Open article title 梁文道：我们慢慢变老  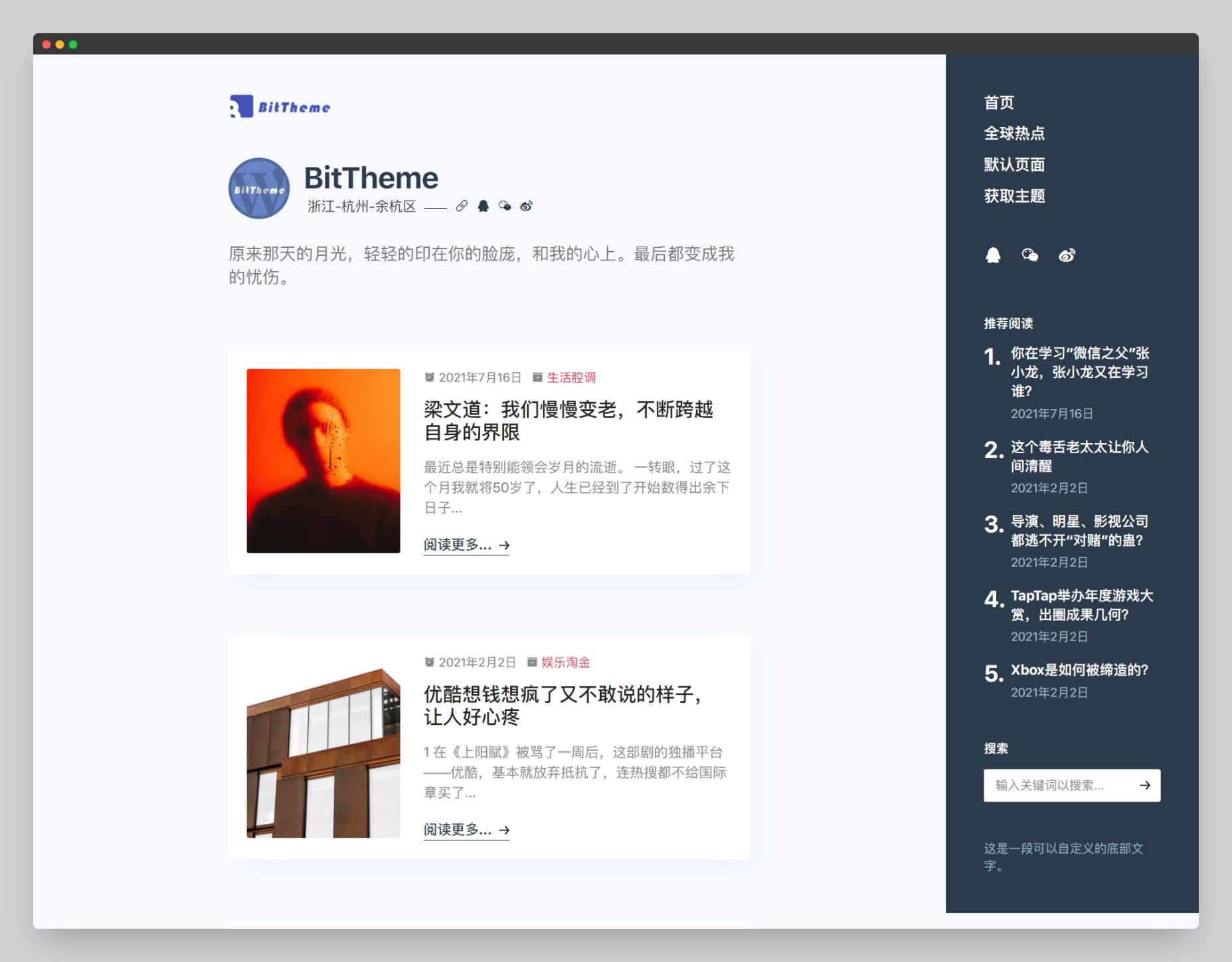pyautogui.click(x=569, y=421)
